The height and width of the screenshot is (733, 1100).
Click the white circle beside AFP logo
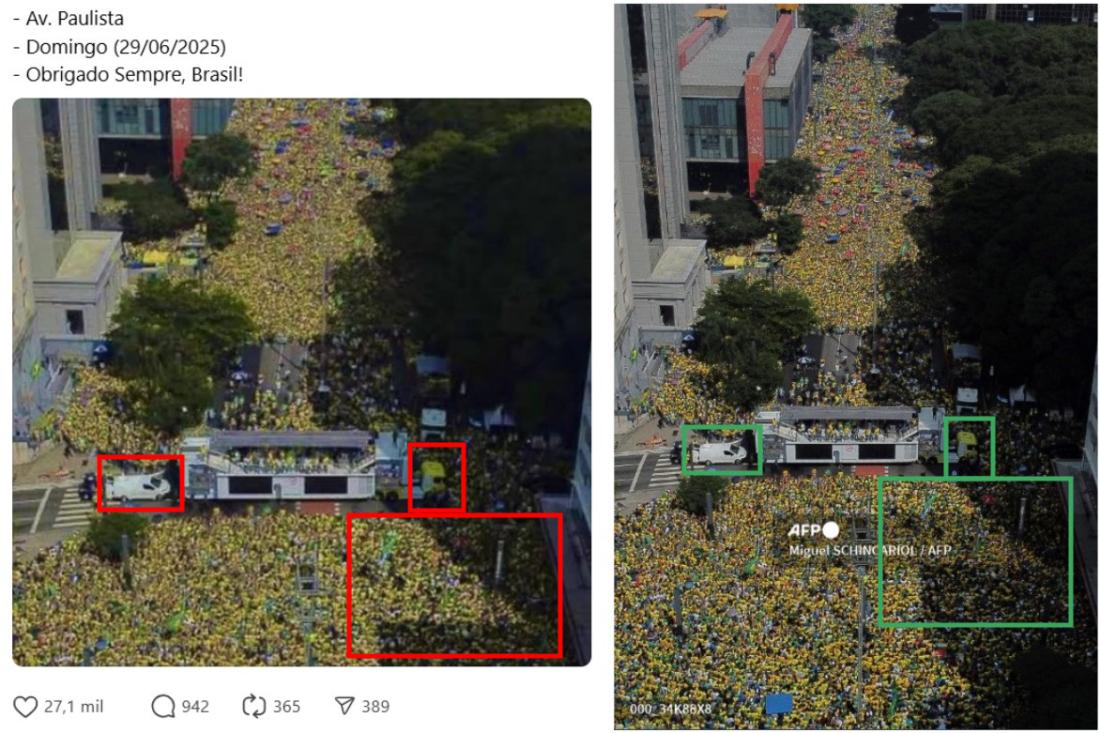(x=831, y=530)
